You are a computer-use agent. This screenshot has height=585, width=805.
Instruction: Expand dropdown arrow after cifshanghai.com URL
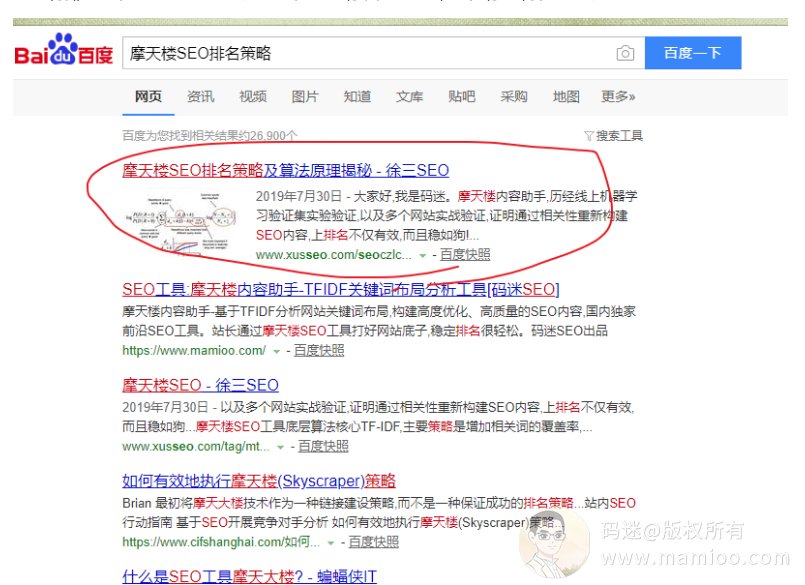[x=331, y=543]
